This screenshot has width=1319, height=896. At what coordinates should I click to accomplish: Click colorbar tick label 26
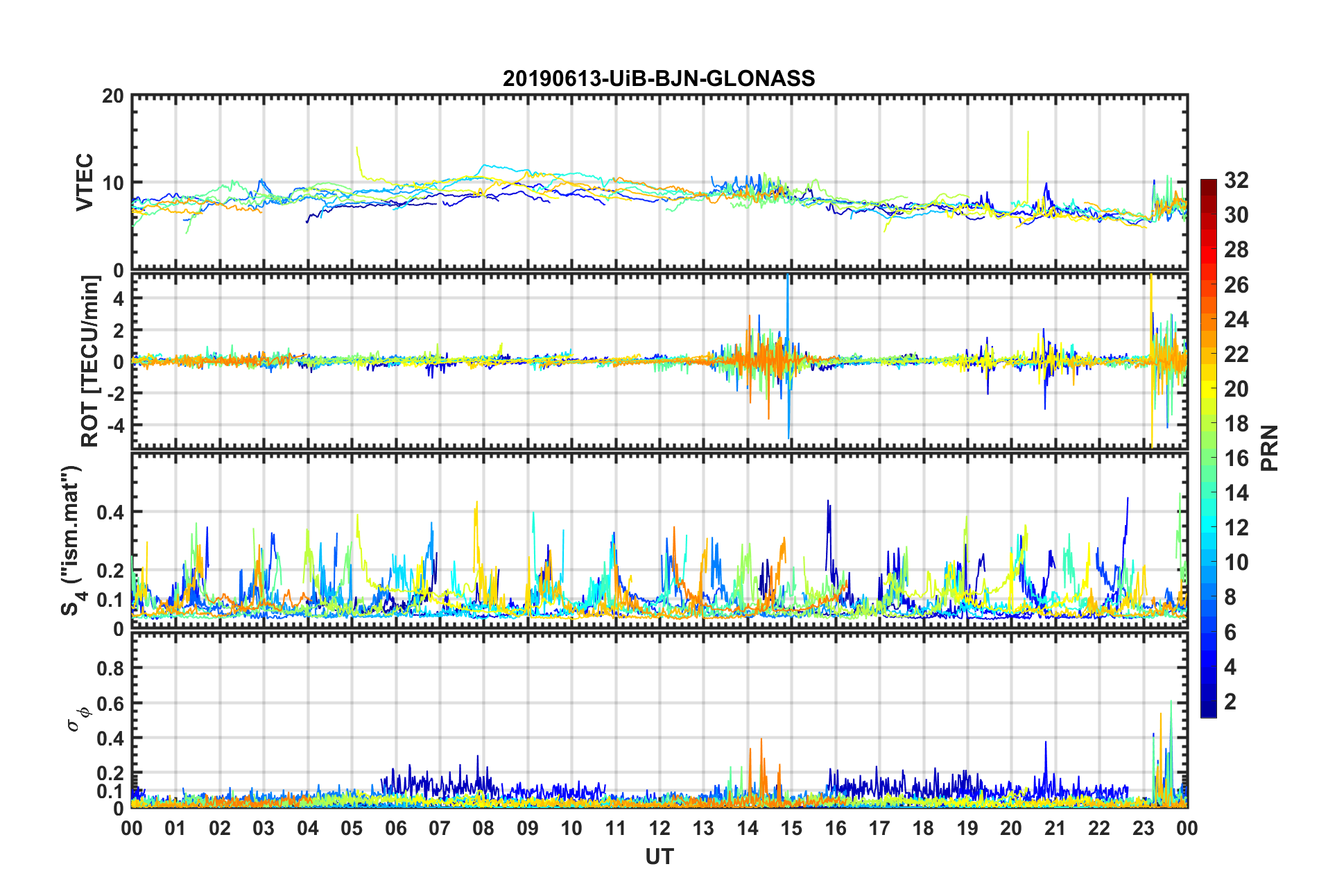coord(1236,284)
